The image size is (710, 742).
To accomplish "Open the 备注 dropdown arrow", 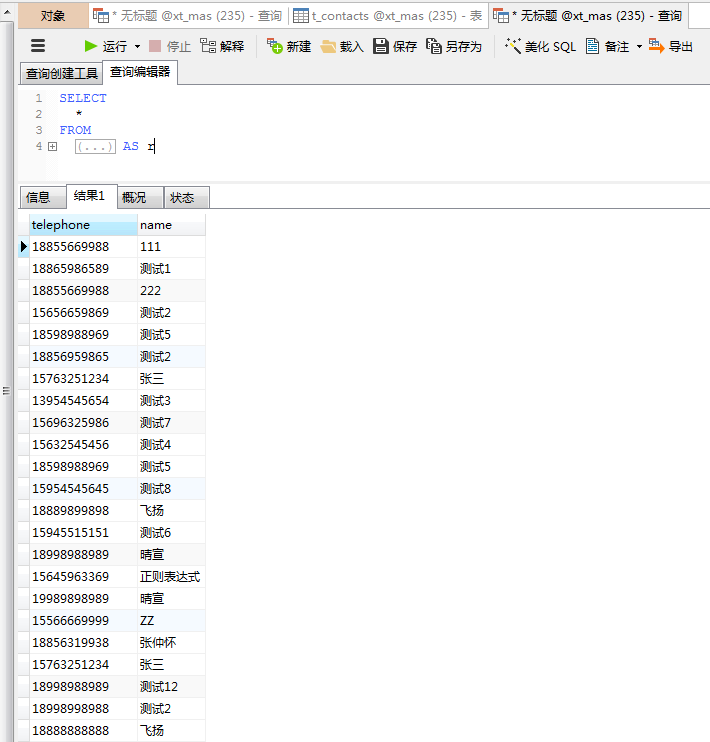I will pos(639,46).
